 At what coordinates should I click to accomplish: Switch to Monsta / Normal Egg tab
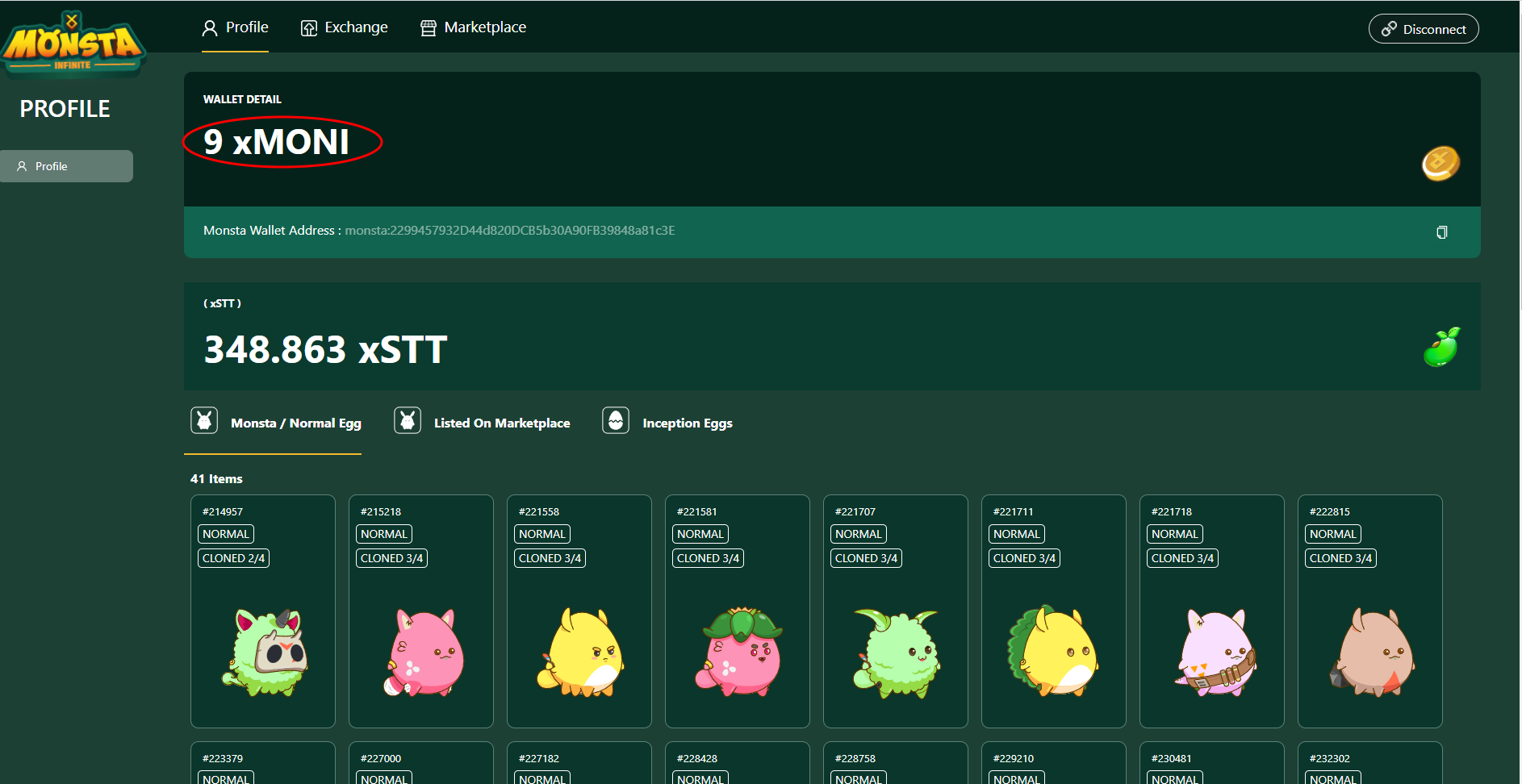click(276, 423)
